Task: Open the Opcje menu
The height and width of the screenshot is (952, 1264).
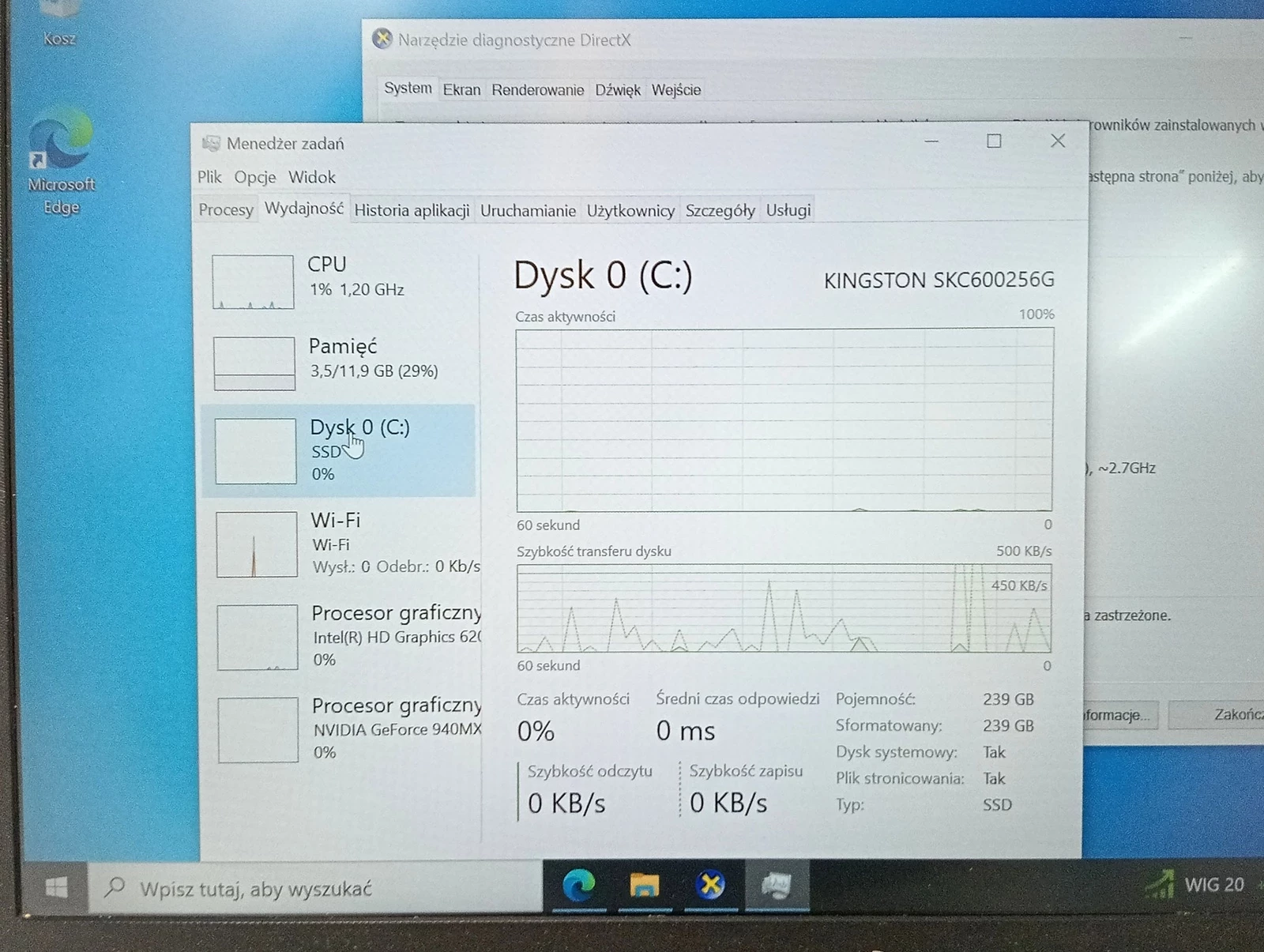Action: pos(254,177)
